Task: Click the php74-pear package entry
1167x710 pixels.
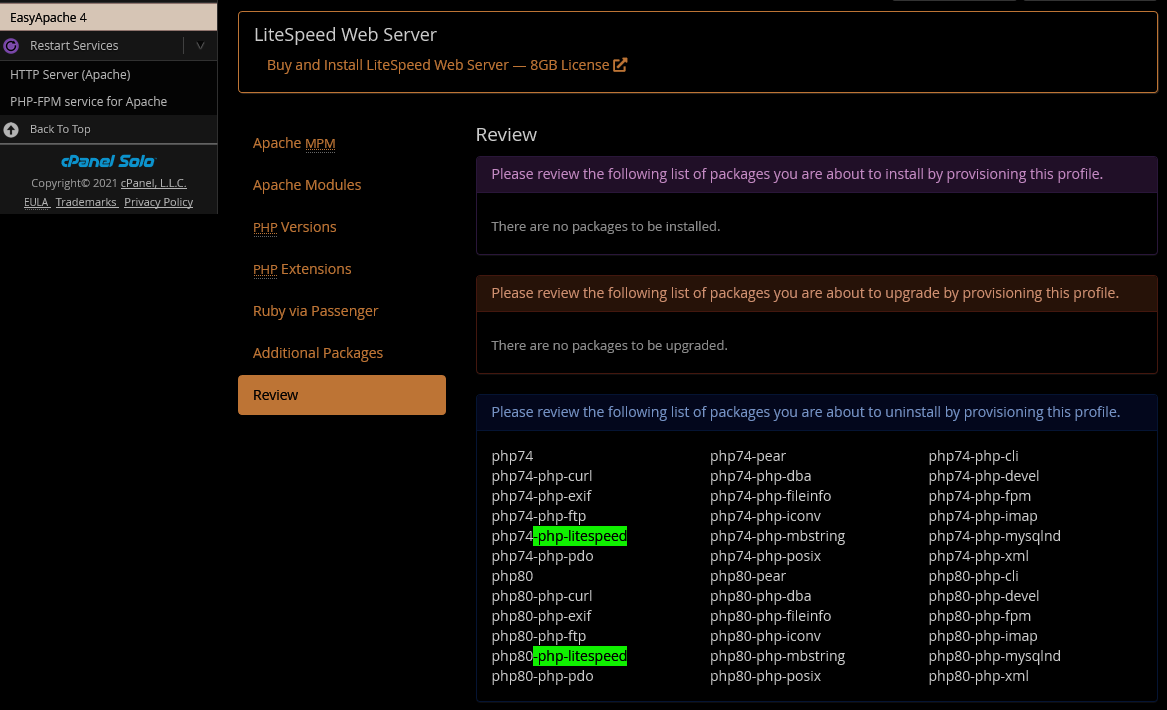Action: point(747,456)
